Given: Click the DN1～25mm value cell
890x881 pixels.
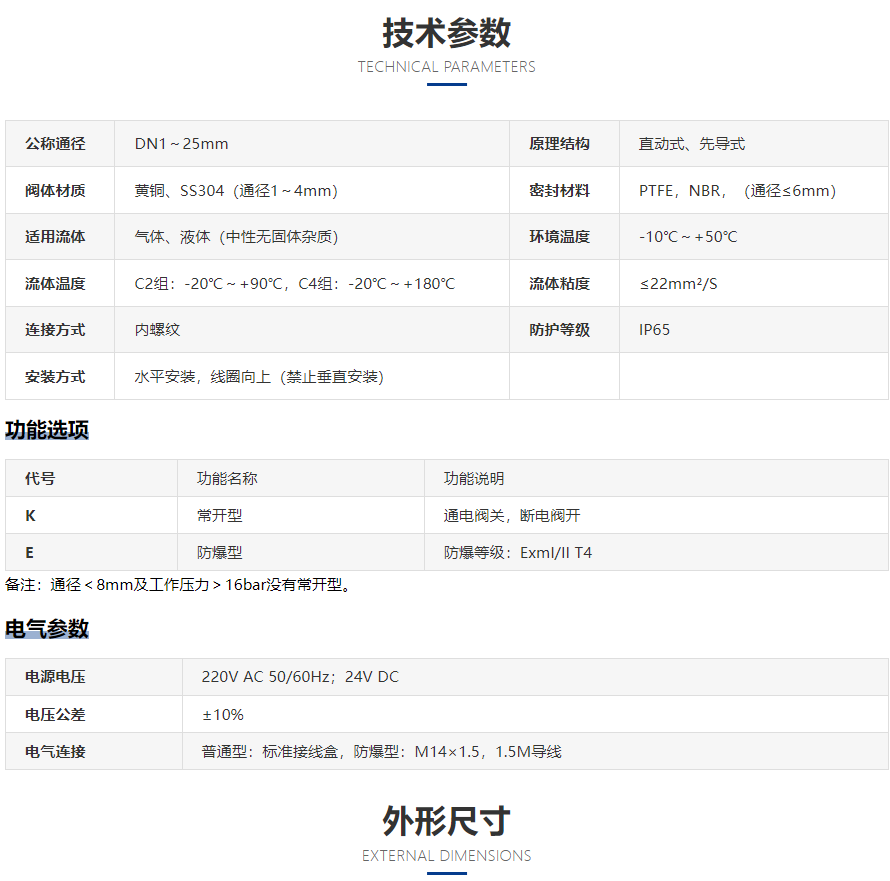Looking at the screenshot, I should (182, 144).
